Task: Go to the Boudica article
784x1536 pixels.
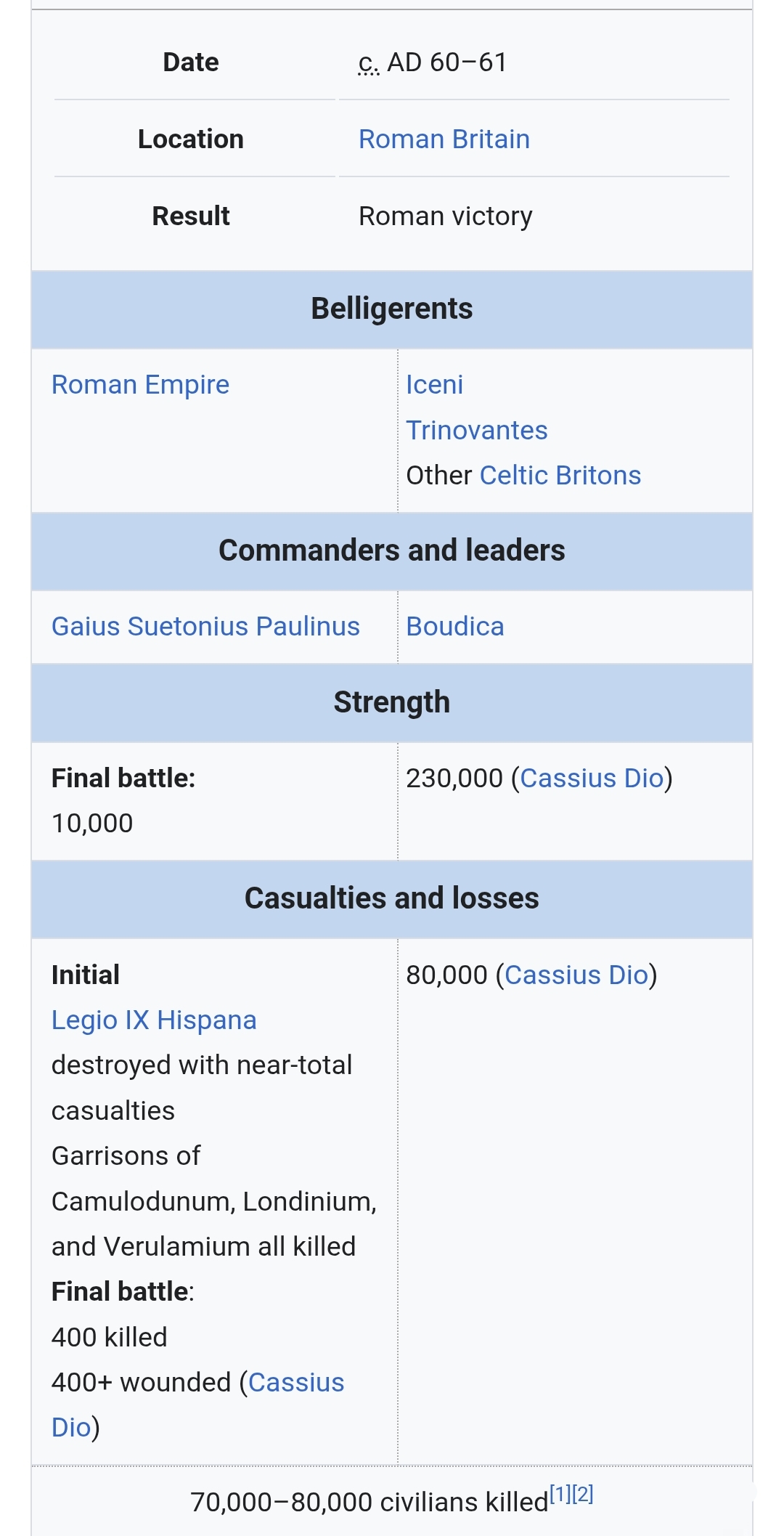Action: coord(454,626)
